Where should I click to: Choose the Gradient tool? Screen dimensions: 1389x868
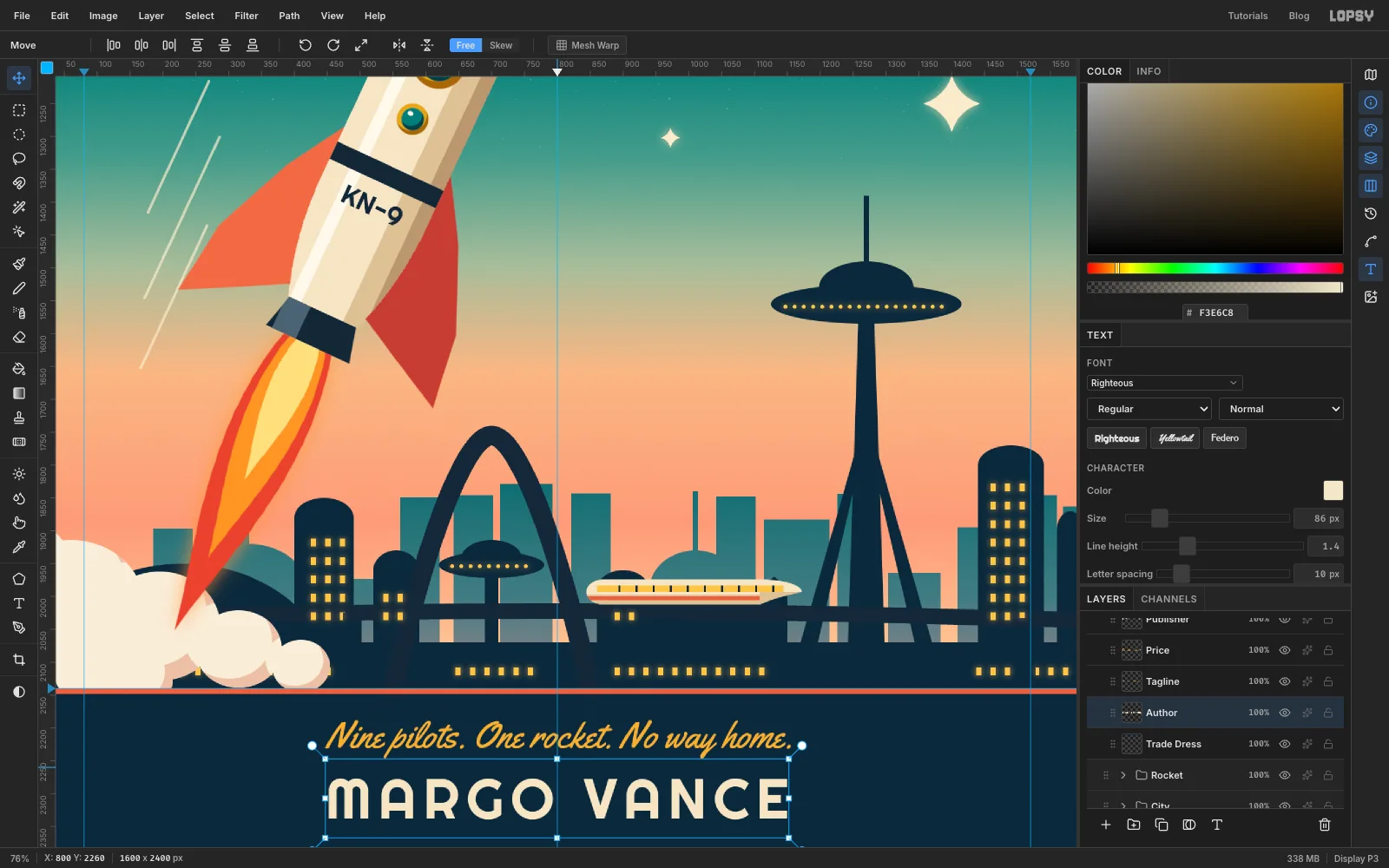pyautogui.click(x=19, y=393)
